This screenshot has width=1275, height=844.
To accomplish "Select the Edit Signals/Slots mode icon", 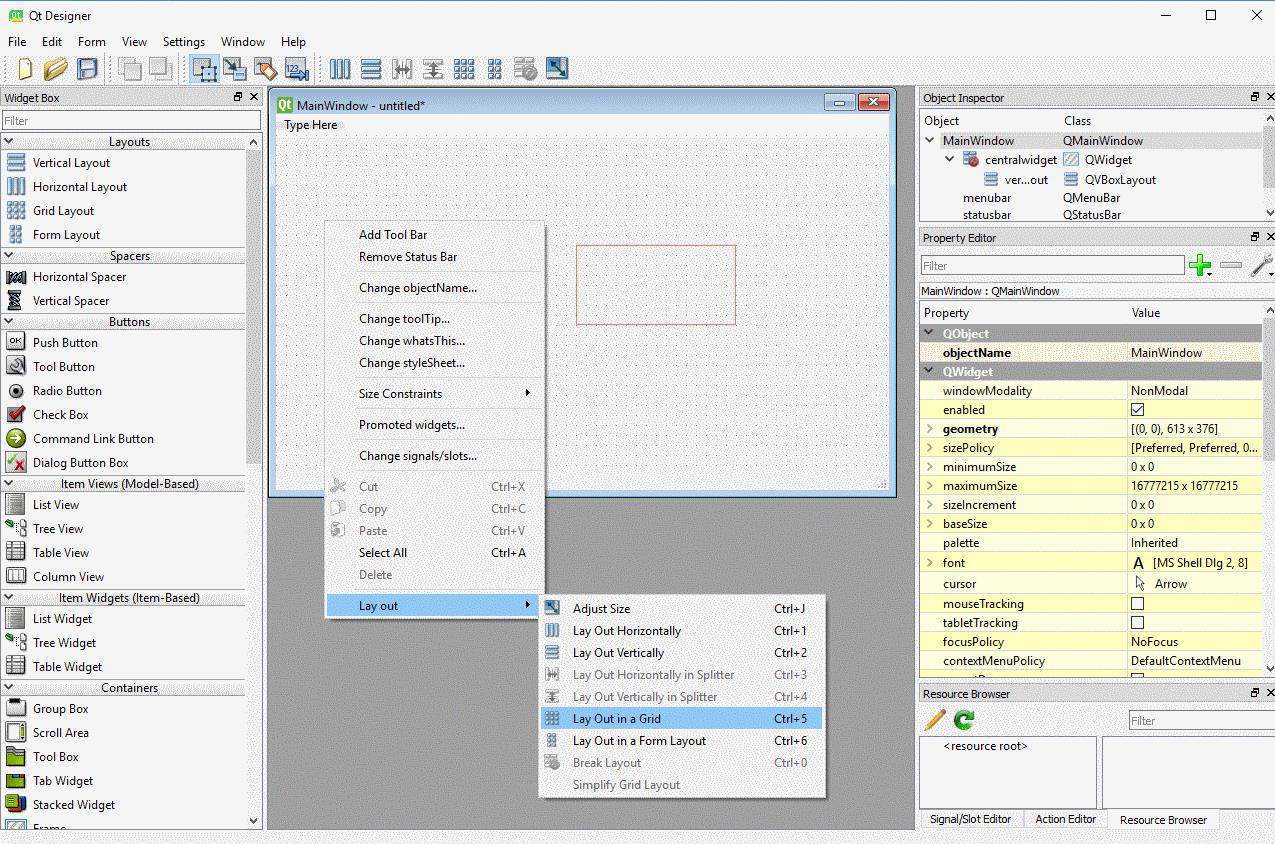I will coord(235,69).
